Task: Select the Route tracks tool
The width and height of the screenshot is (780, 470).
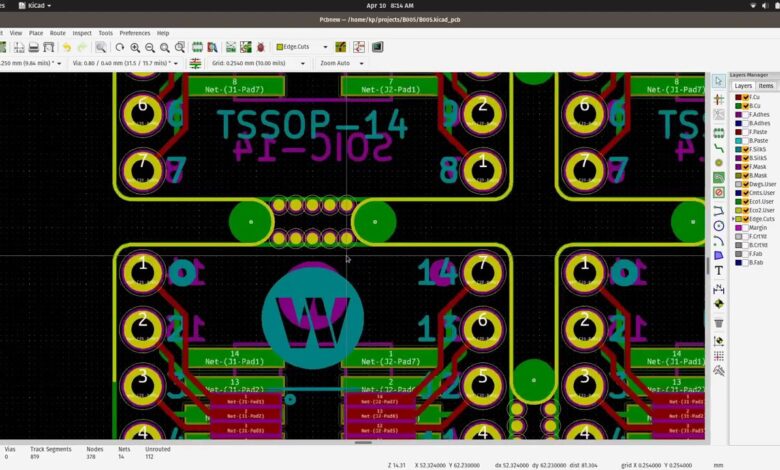Action: tap(719, 148)
